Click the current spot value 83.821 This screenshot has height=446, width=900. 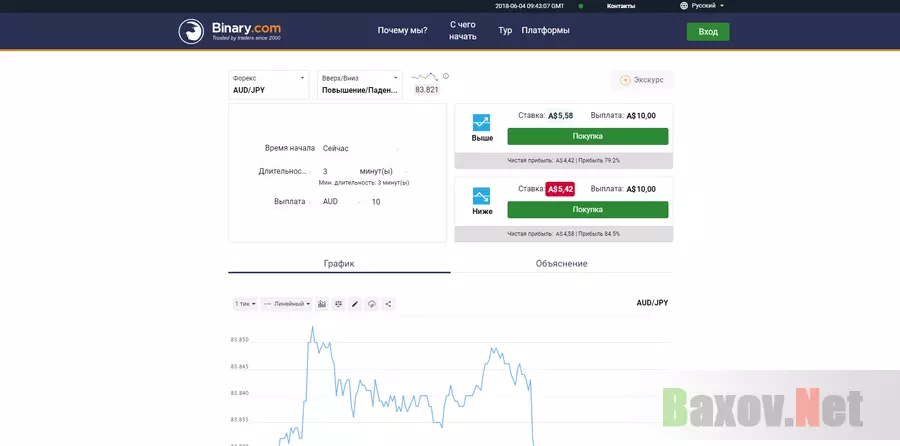(426, 90)
